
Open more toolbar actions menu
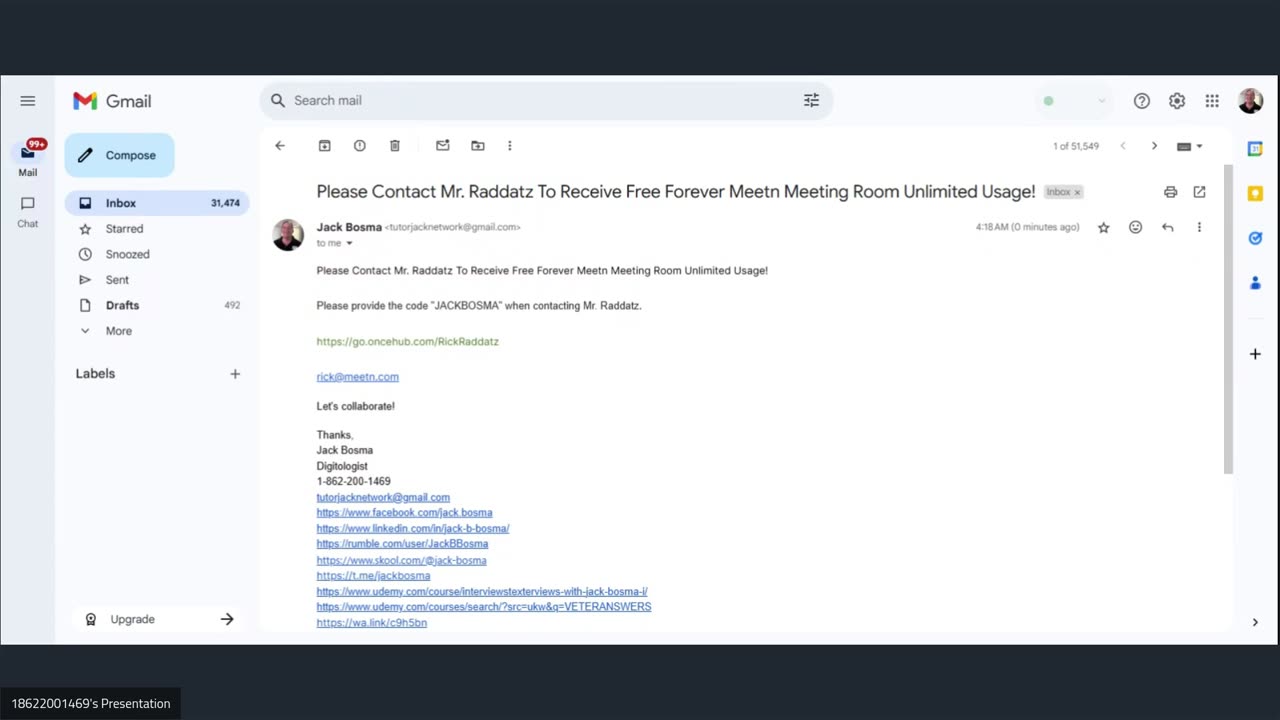(510, 146)
